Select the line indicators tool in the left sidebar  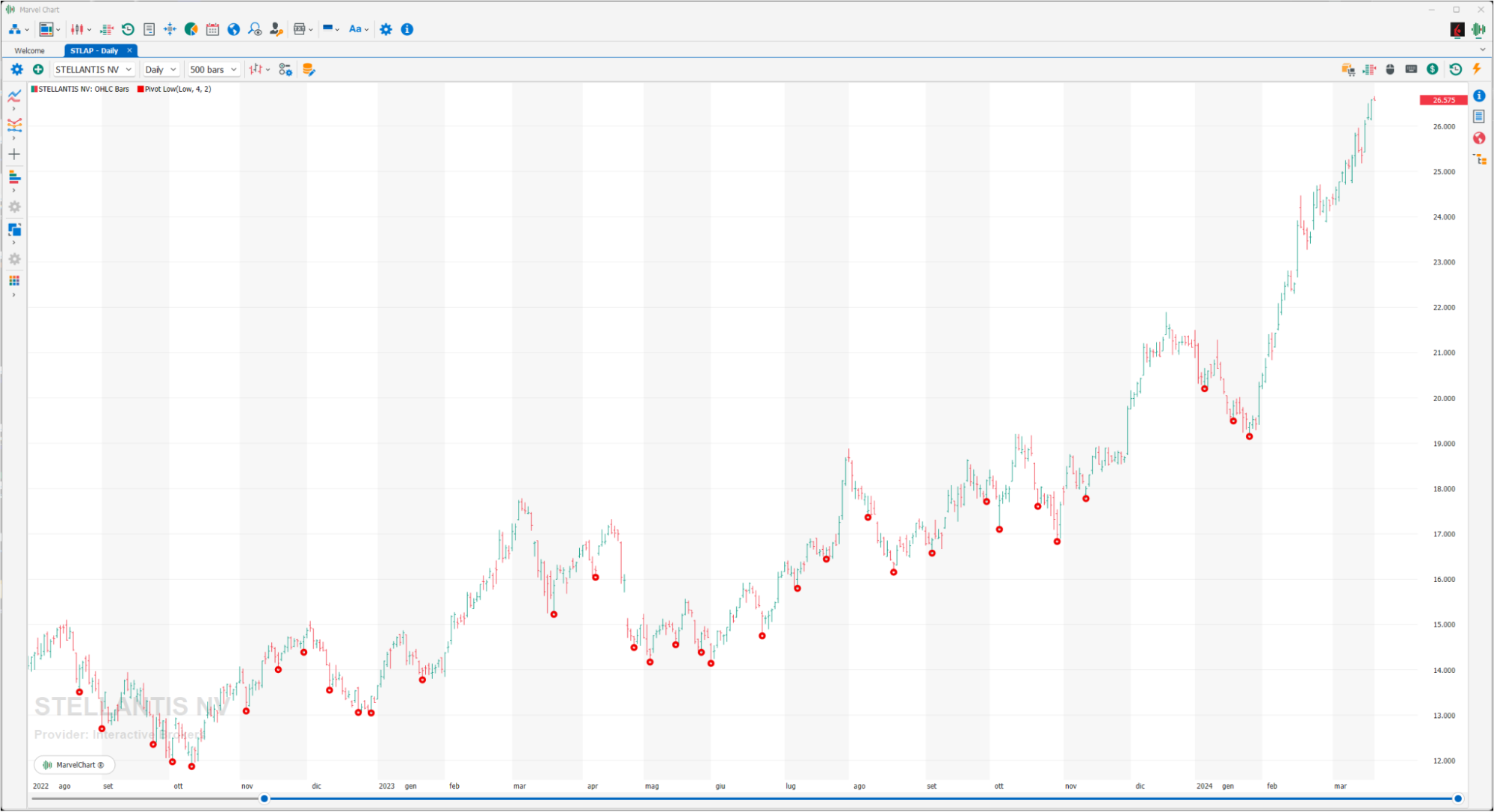(x=14, y=96)
